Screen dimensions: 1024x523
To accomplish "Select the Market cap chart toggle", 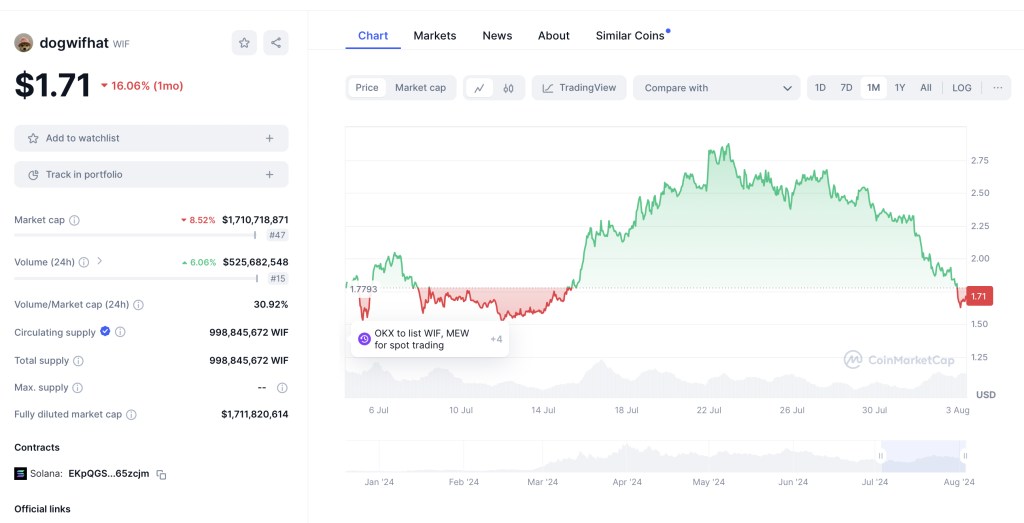I will 421,88.
